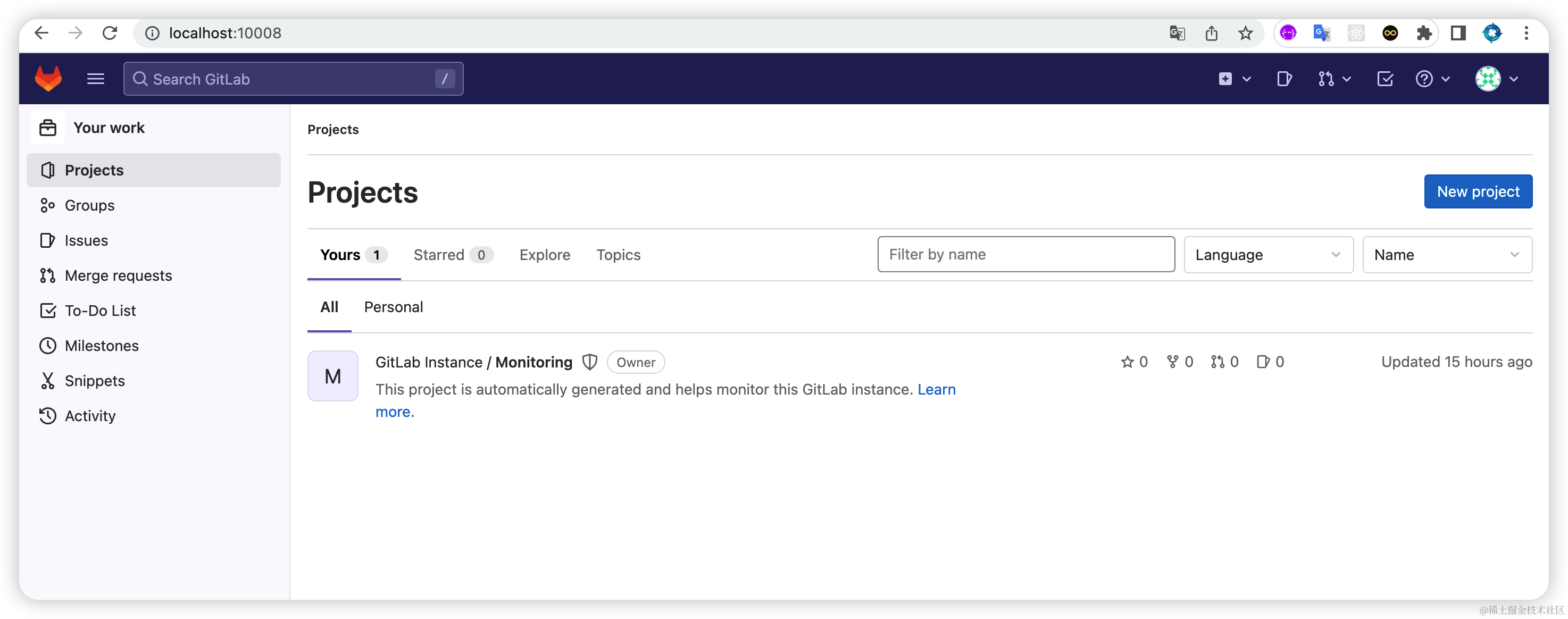1568x619 pixels.
Task: Toggle the browser side panel
Action: (x=1458, y=33)
